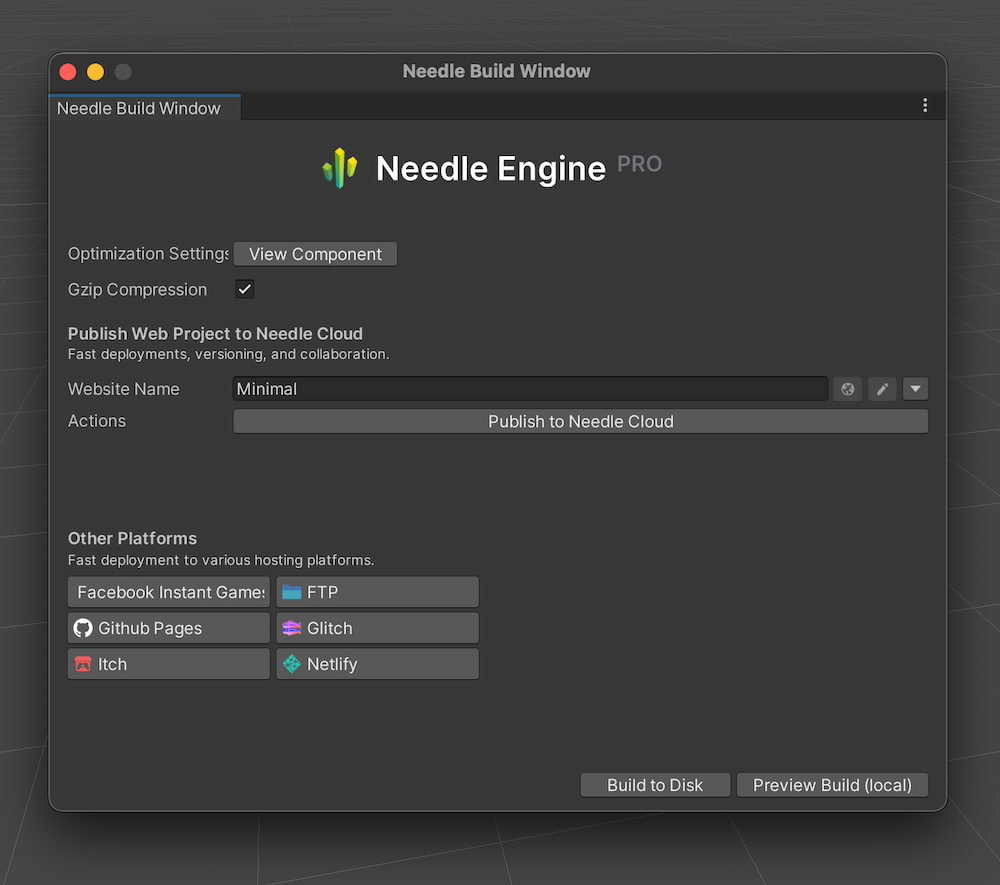Viewport: 1000px width, 885px height.
Task: Click the pencil icon to edit website name
Action: (881, 389)
